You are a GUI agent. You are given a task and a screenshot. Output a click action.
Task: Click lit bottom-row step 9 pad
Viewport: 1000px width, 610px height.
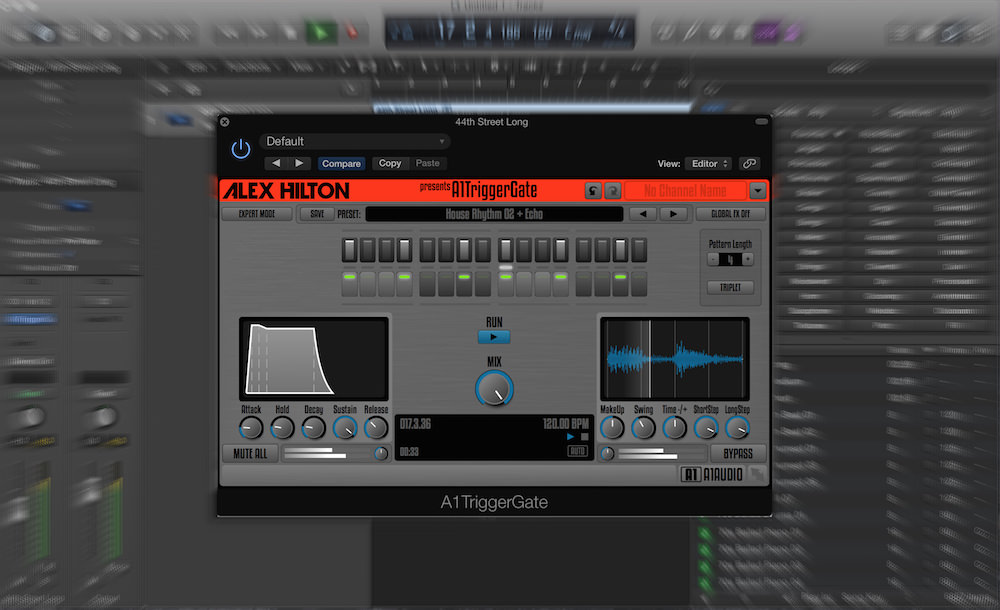coord(506,284)
